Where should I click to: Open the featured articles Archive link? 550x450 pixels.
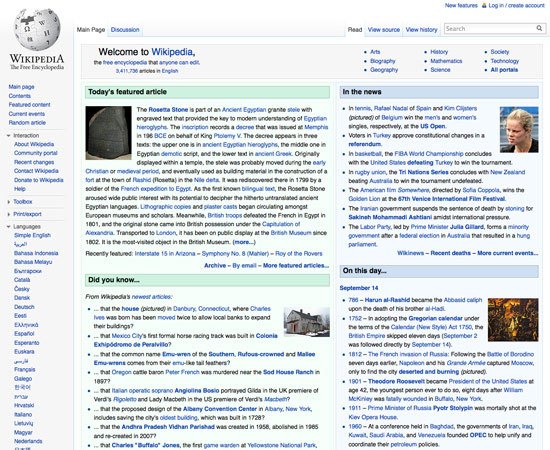215,266
